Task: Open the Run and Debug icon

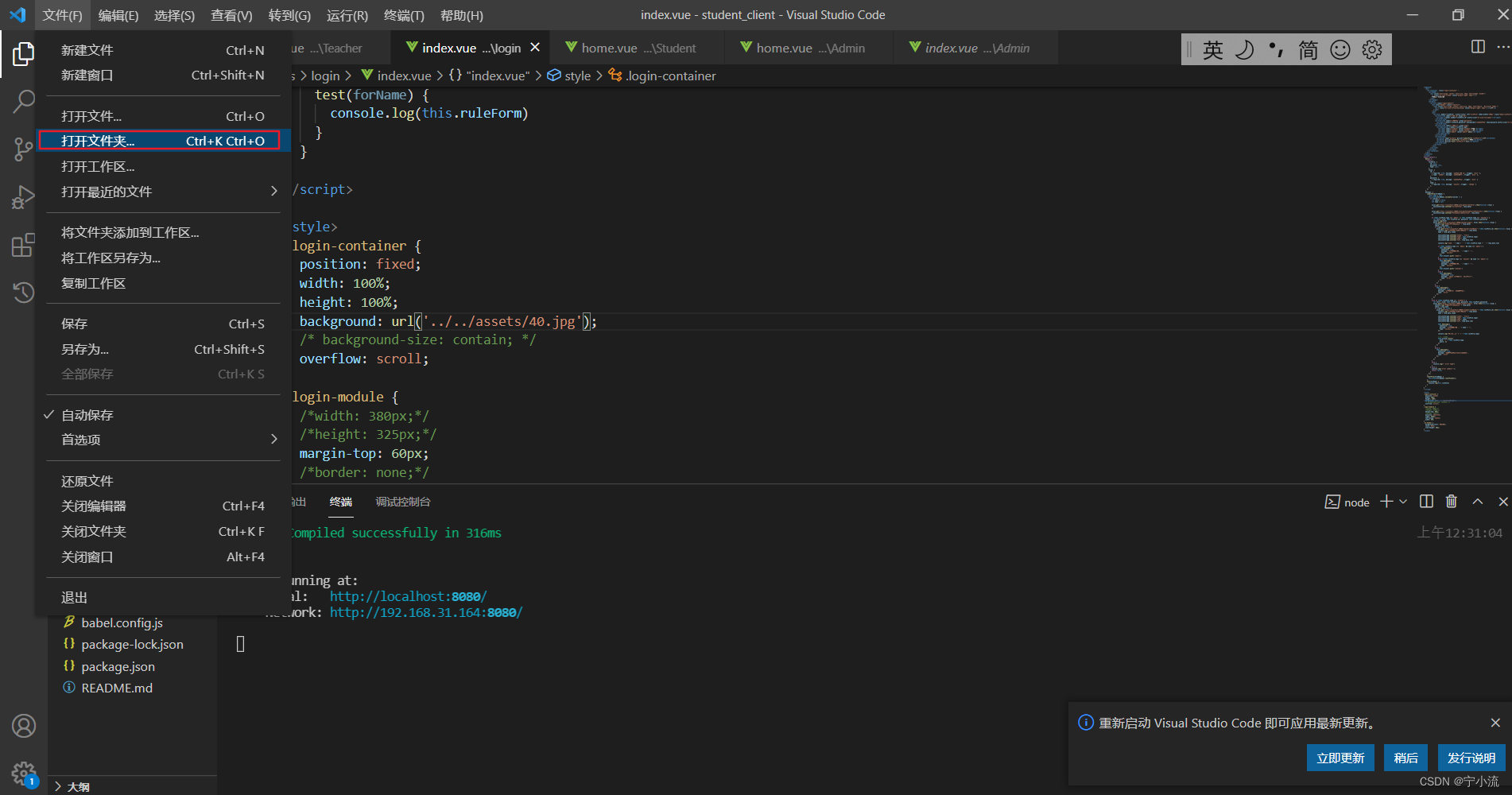Action: point(23,197)
